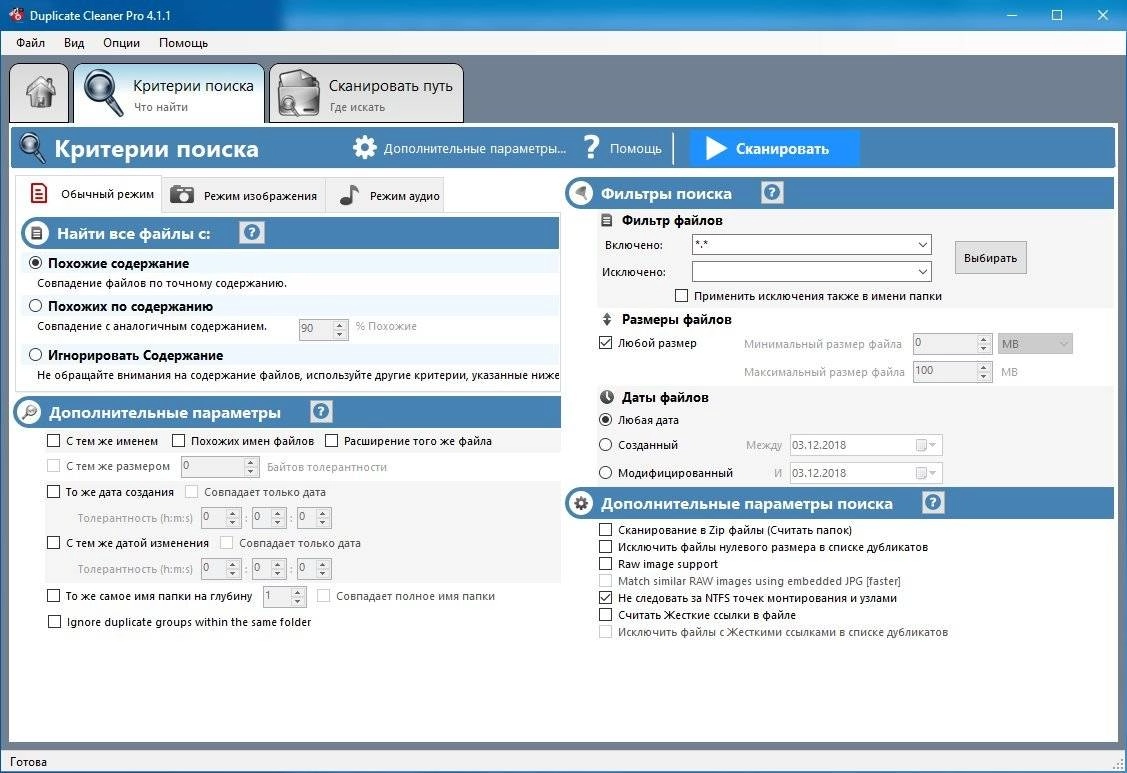The height and width of the screenshot is (773, 1127).
Task: Click the filter icon in Фильтры поиска header
Action: point(580,193)
